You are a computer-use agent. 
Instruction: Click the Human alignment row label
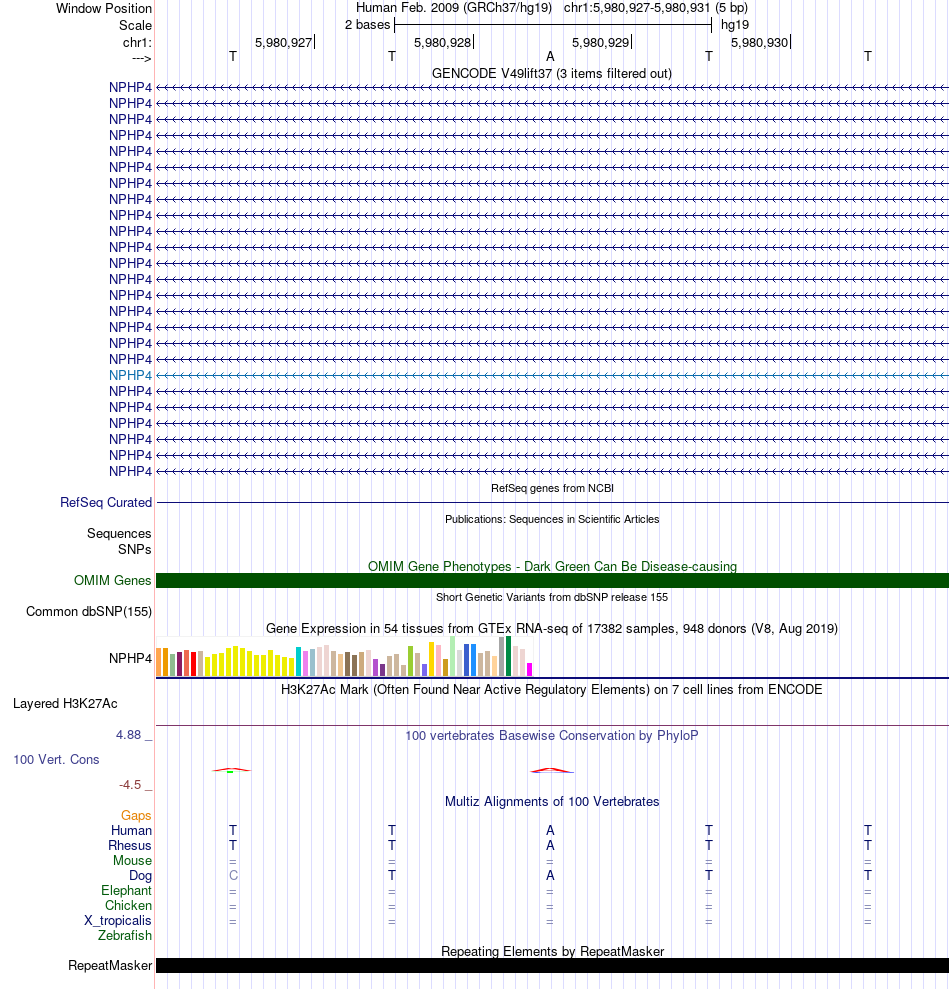pos(131,831)
